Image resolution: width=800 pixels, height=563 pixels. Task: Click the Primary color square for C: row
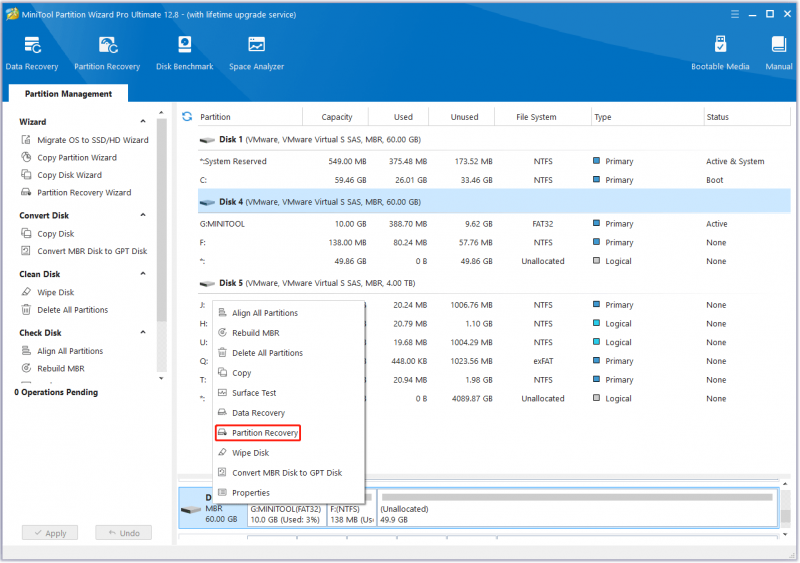coord(596,180)
